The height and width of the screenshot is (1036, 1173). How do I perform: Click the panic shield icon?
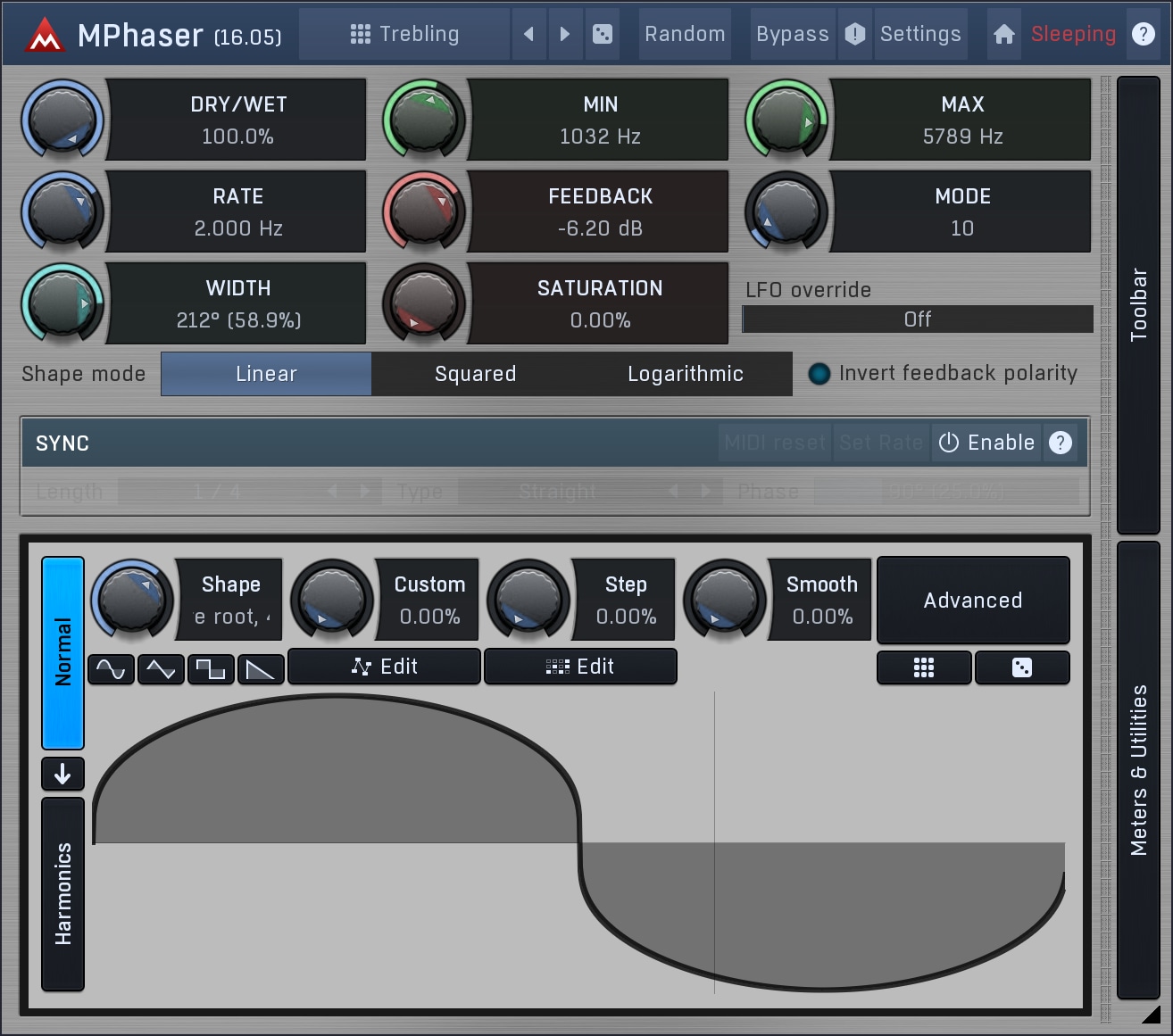pos(854,34)
